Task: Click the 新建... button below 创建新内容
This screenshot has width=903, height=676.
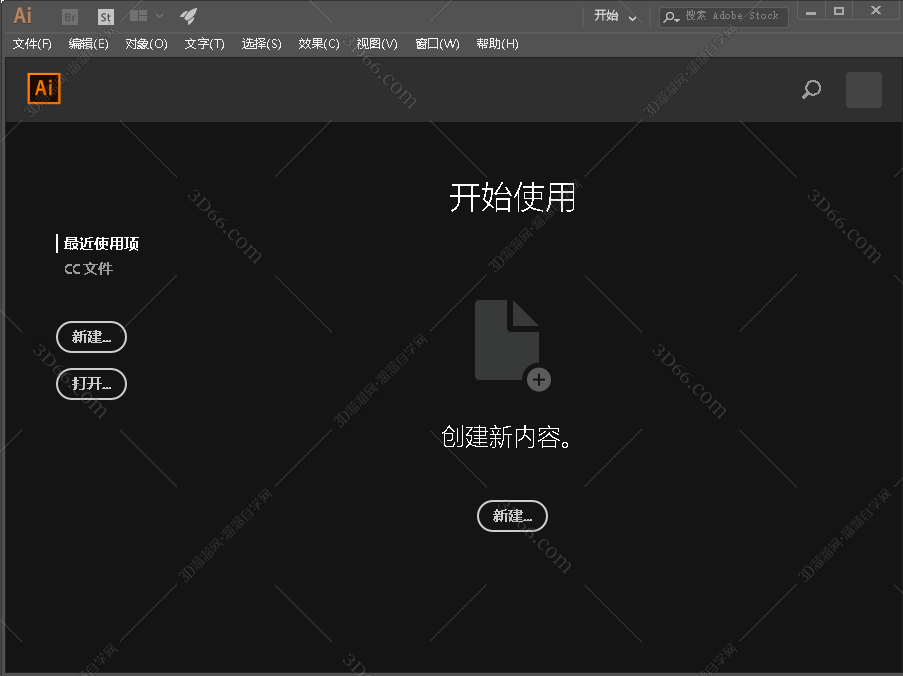Action: pyautogui.click(x=512, y=516)
